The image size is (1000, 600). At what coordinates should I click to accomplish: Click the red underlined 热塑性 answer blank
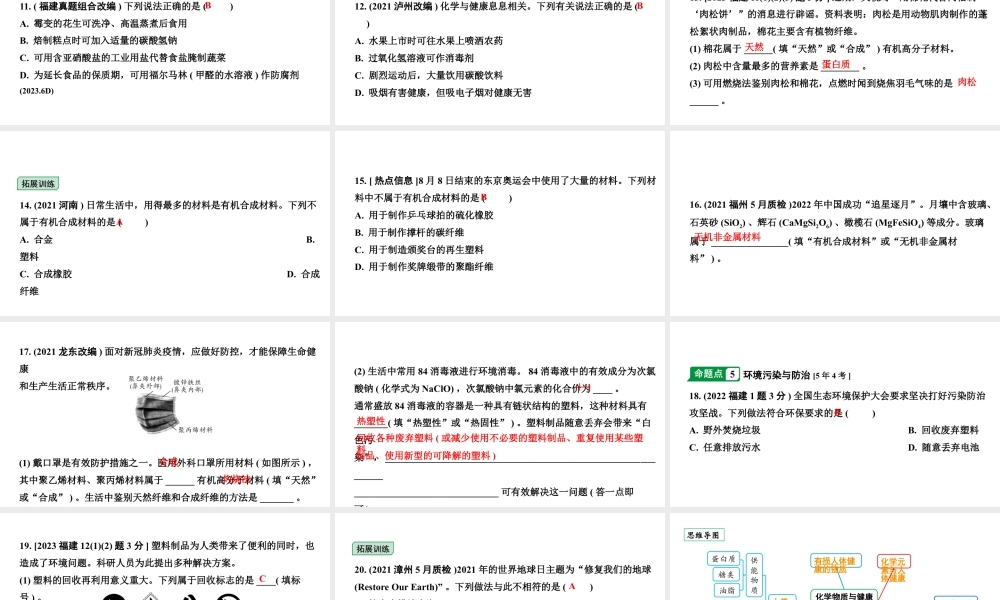tap(370, 419)
